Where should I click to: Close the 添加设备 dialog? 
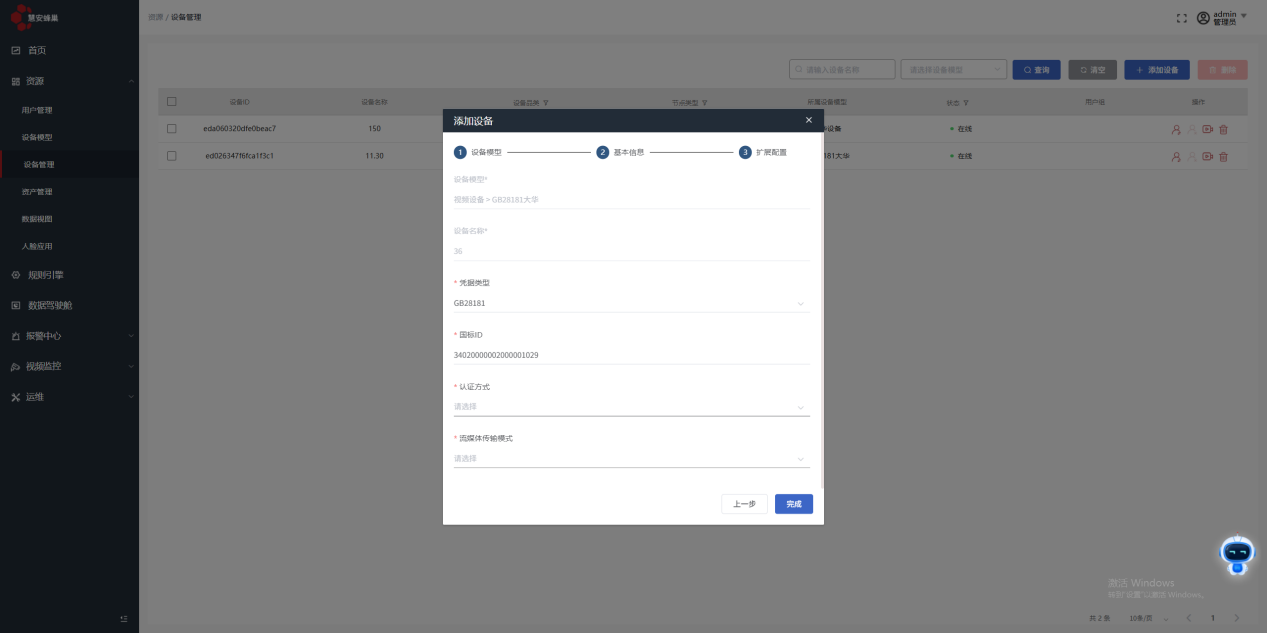click(809, 120)
